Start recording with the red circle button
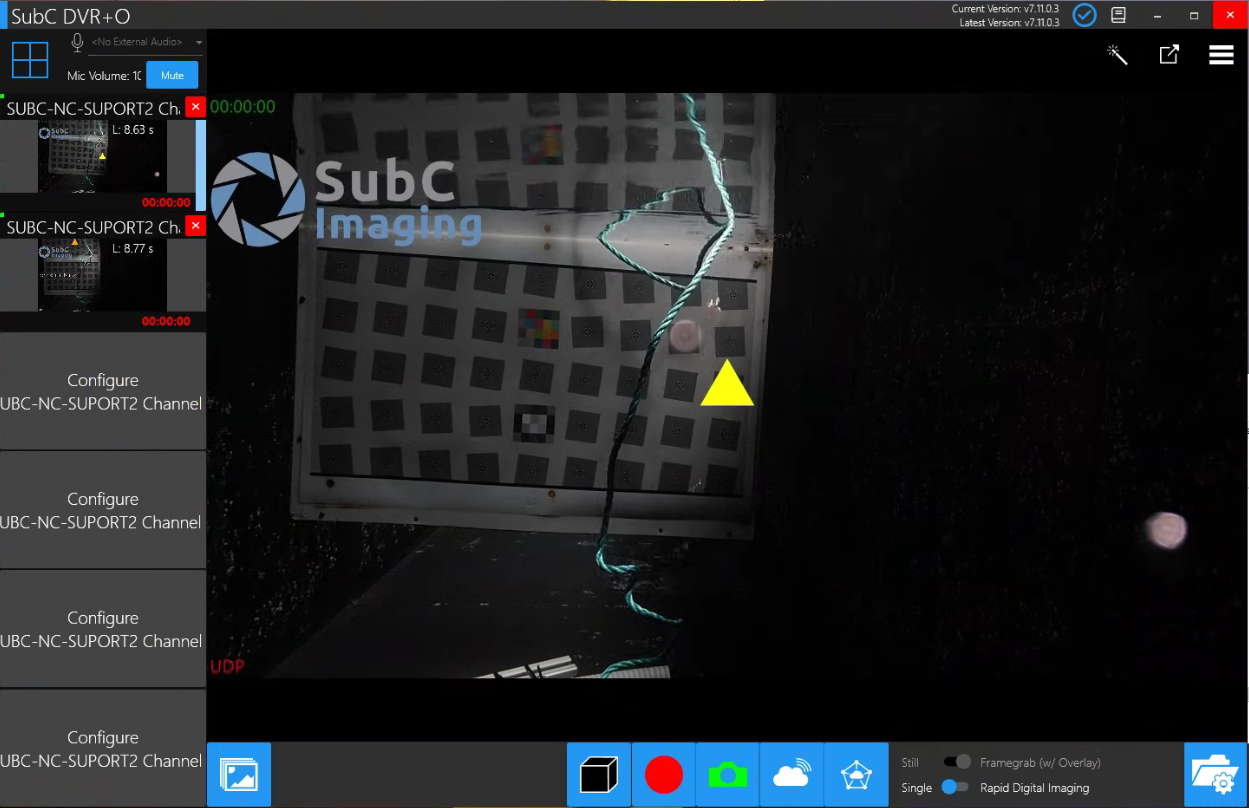Viewport: 1249px width, 808px height. (x=663, y=775)
